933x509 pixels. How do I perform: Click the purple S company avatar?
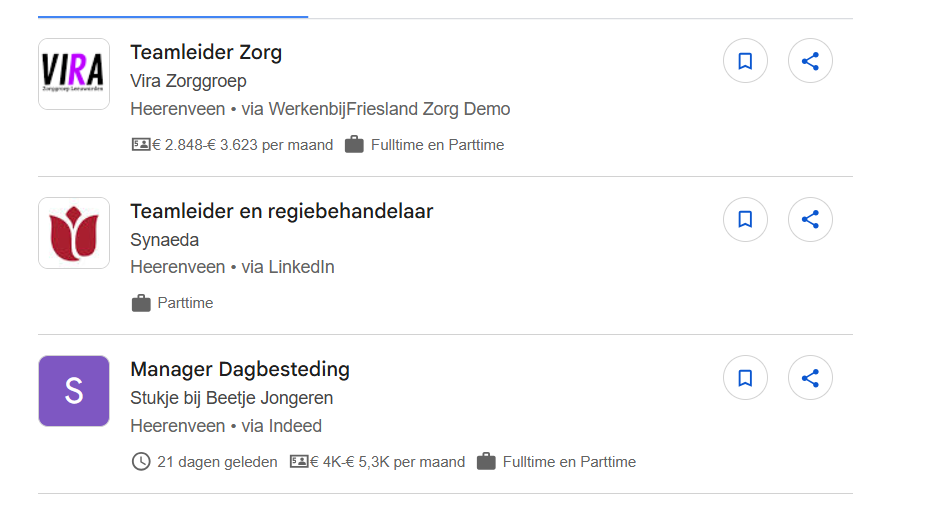coord(74,391)
